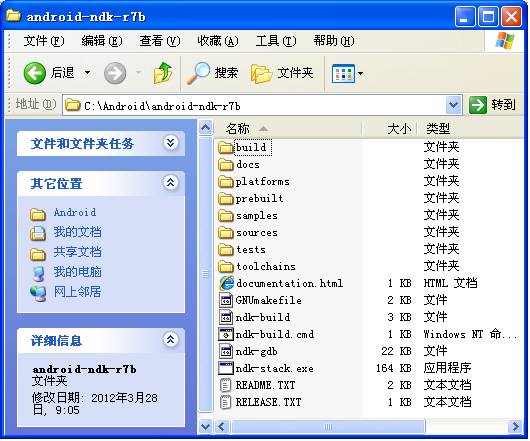The image size is (530, 441).
Task: Sort by the Type (类型) column header
Action: [470, 129]
